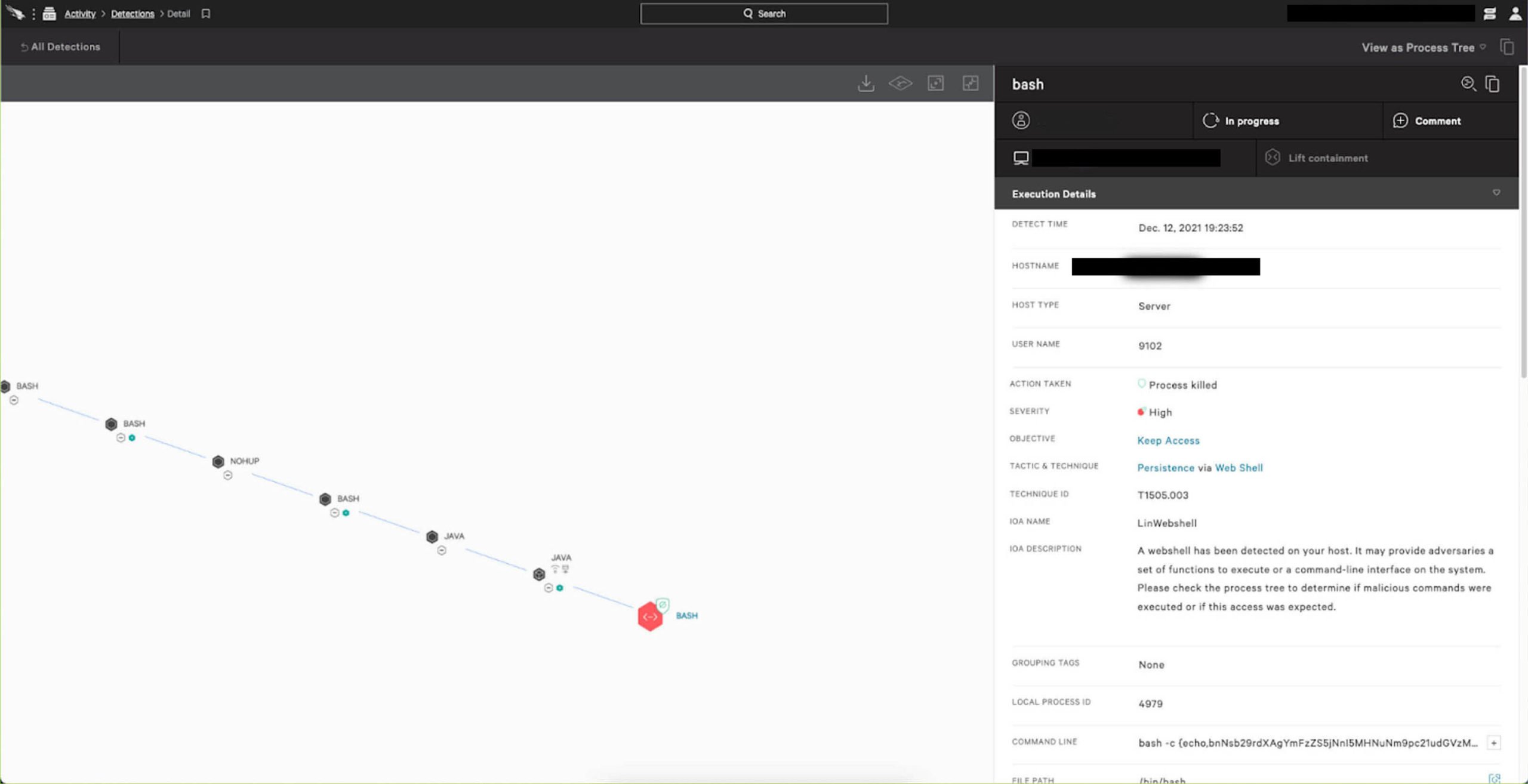The height and width of the screenshot is (784, 1528).
Task: Click technique ID T1505.003
Action: pyautogui.click(x=1163, y=495)
